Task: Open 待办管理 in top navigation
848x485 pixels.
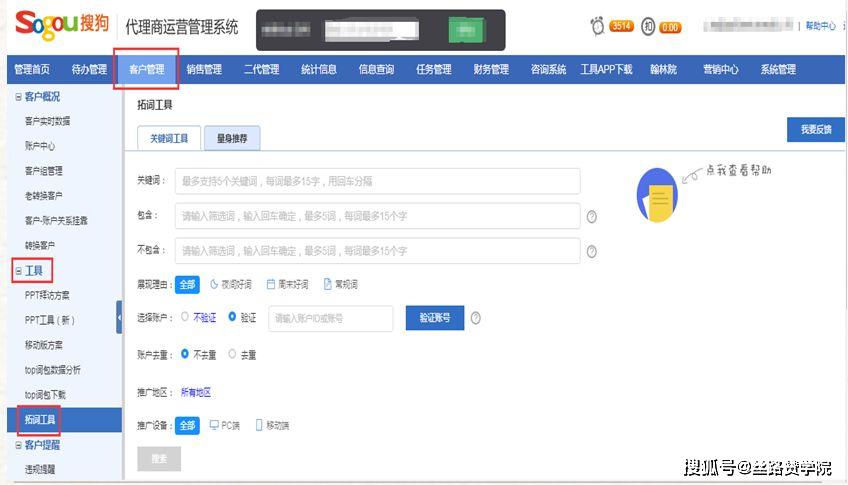Action: pos(89,69)
